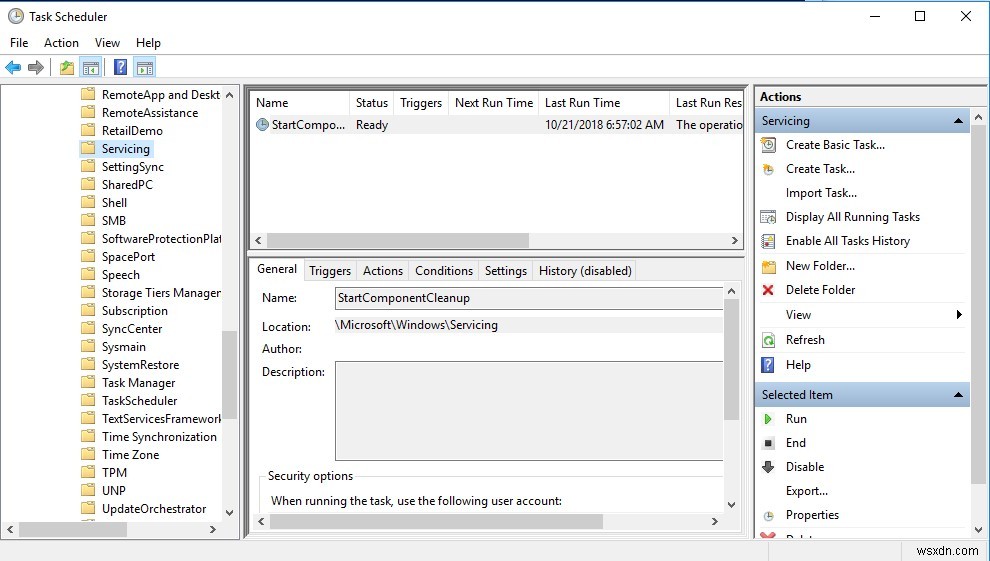Click the Create Task icon in Actions
990x561 pixels.
coord(768,169)
